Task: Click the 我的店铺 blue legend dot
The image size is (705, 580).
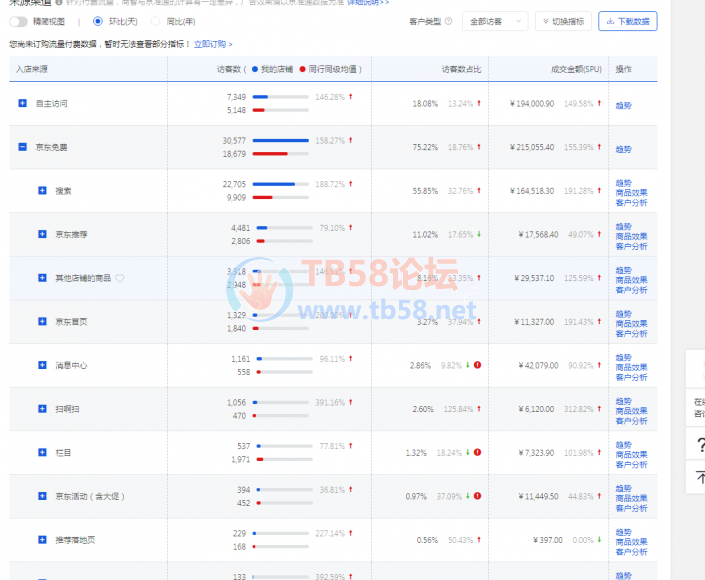Action: [x=255, y=69]
